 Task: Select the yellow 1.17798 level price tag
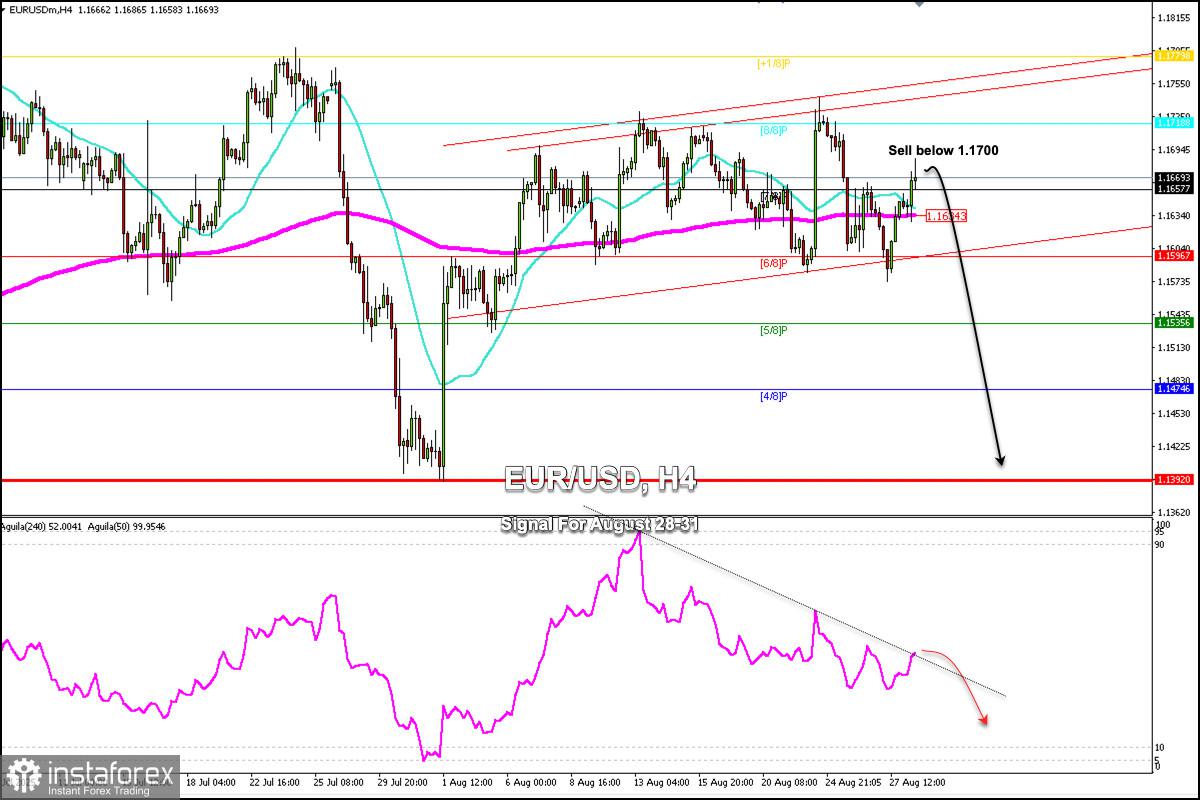pyautogui.click(x=1174, y=57)
